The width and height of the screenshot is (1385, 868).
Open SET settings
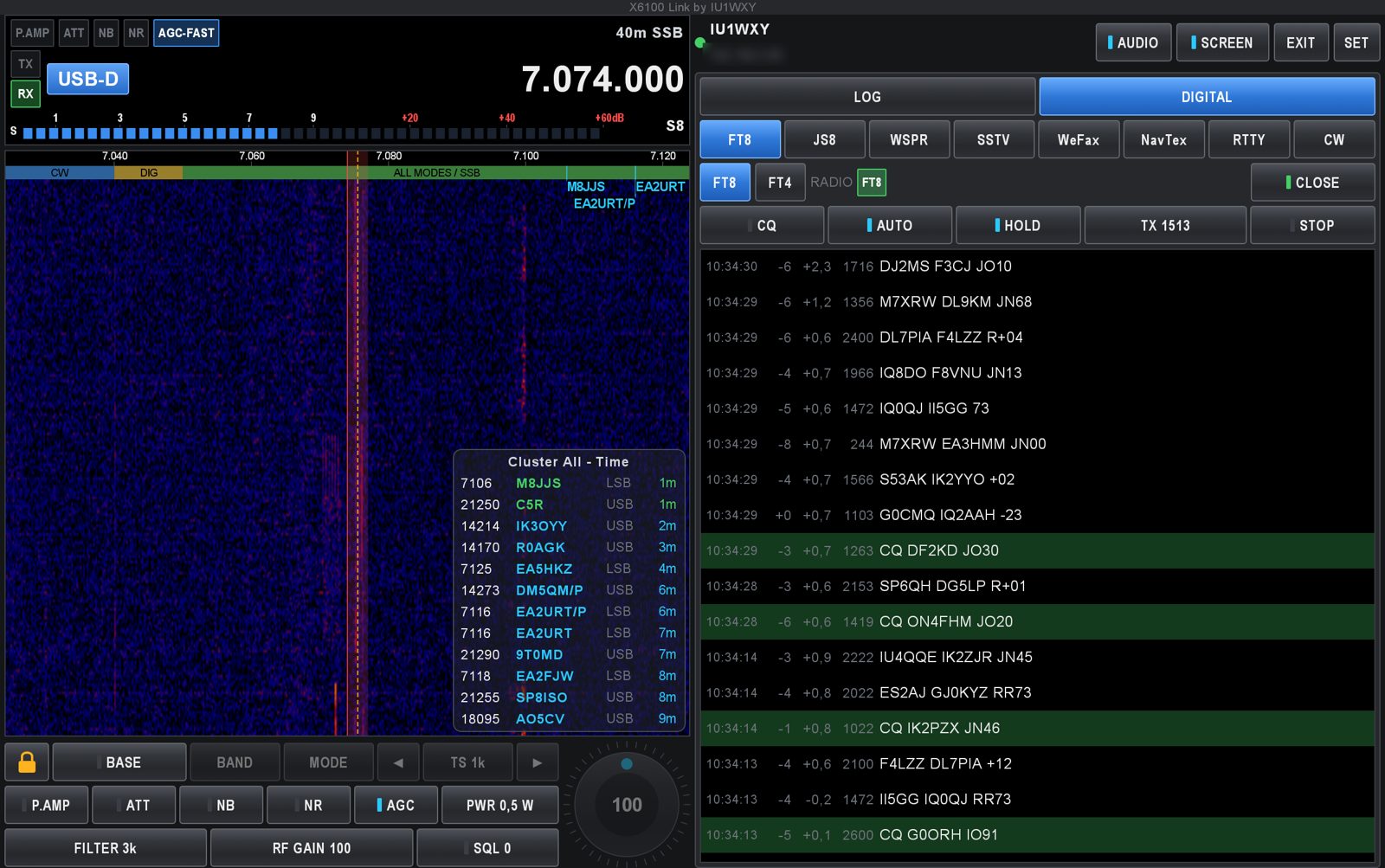1356,42
